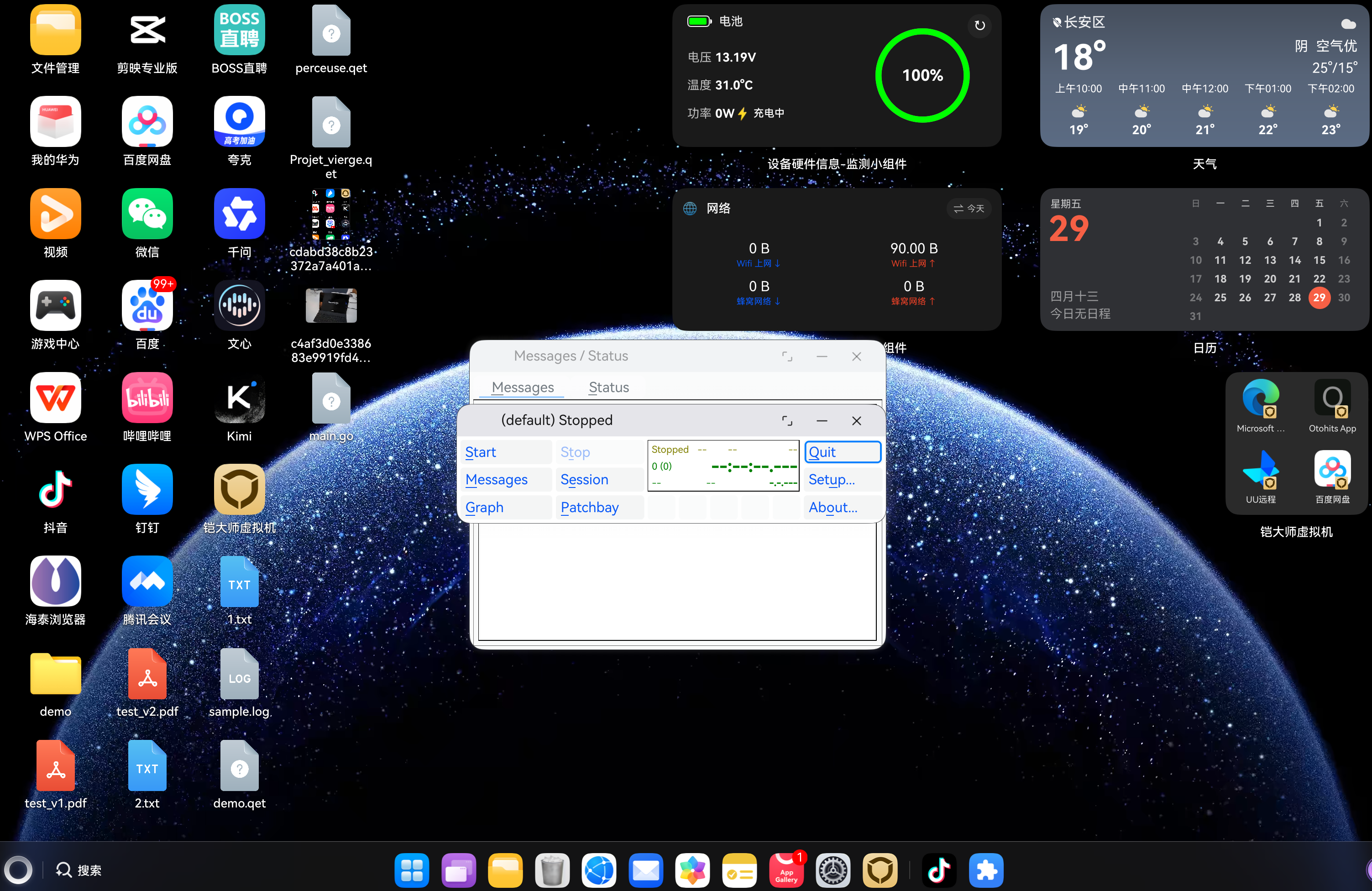The image size is (1372, 891).
Task: Click the Start button in QjackCtl
Action: [507, 452]
